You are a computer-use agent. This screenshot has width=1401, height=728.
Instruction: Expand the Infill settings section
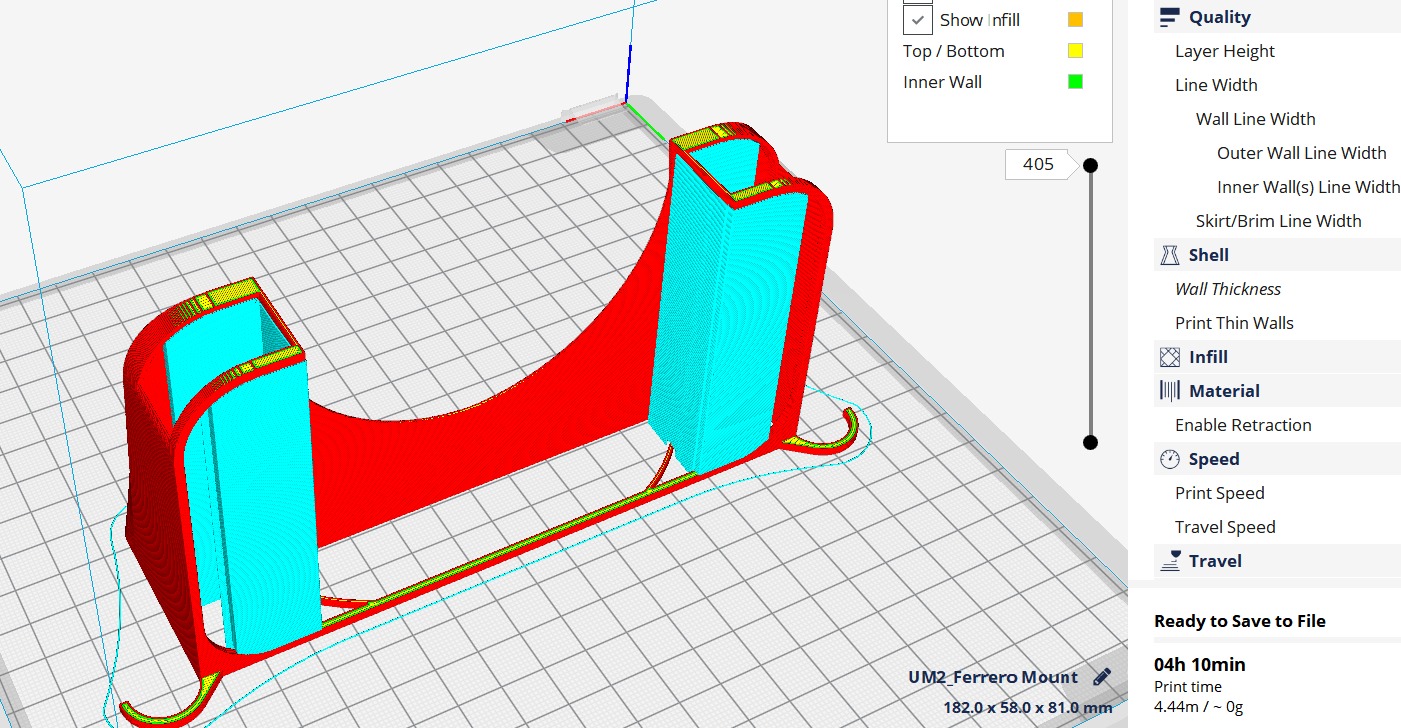click(1277, 357)
